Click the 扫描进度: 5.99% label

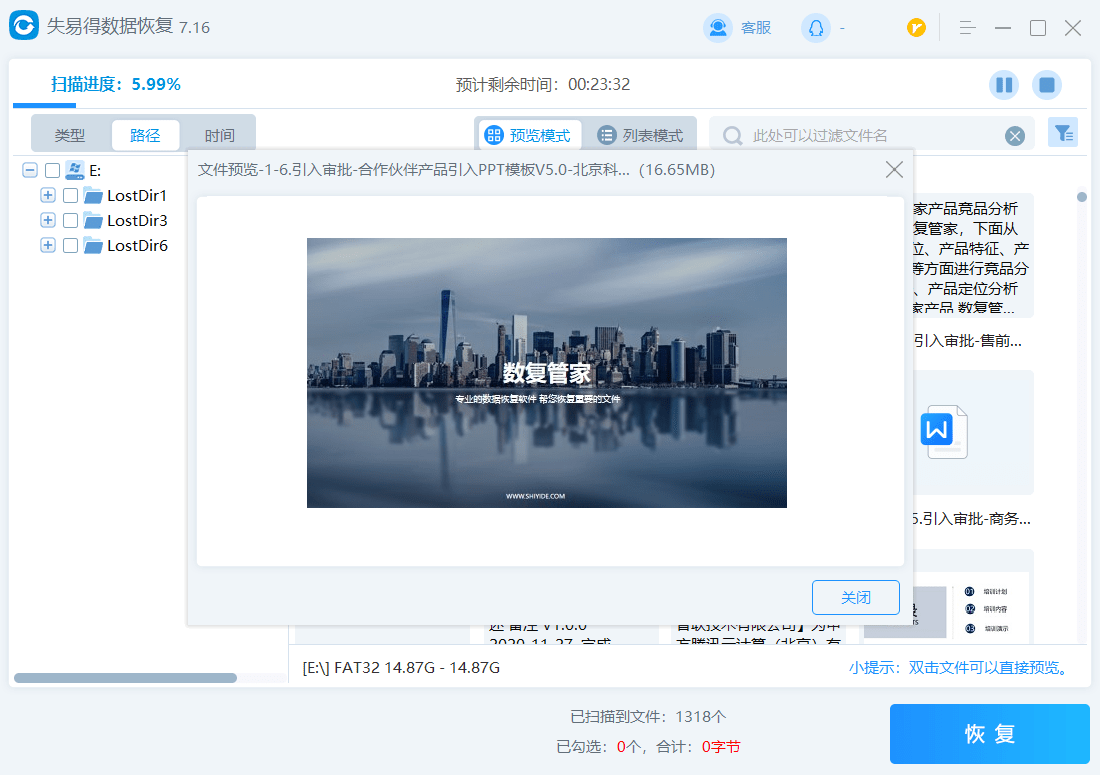point(116,84)
